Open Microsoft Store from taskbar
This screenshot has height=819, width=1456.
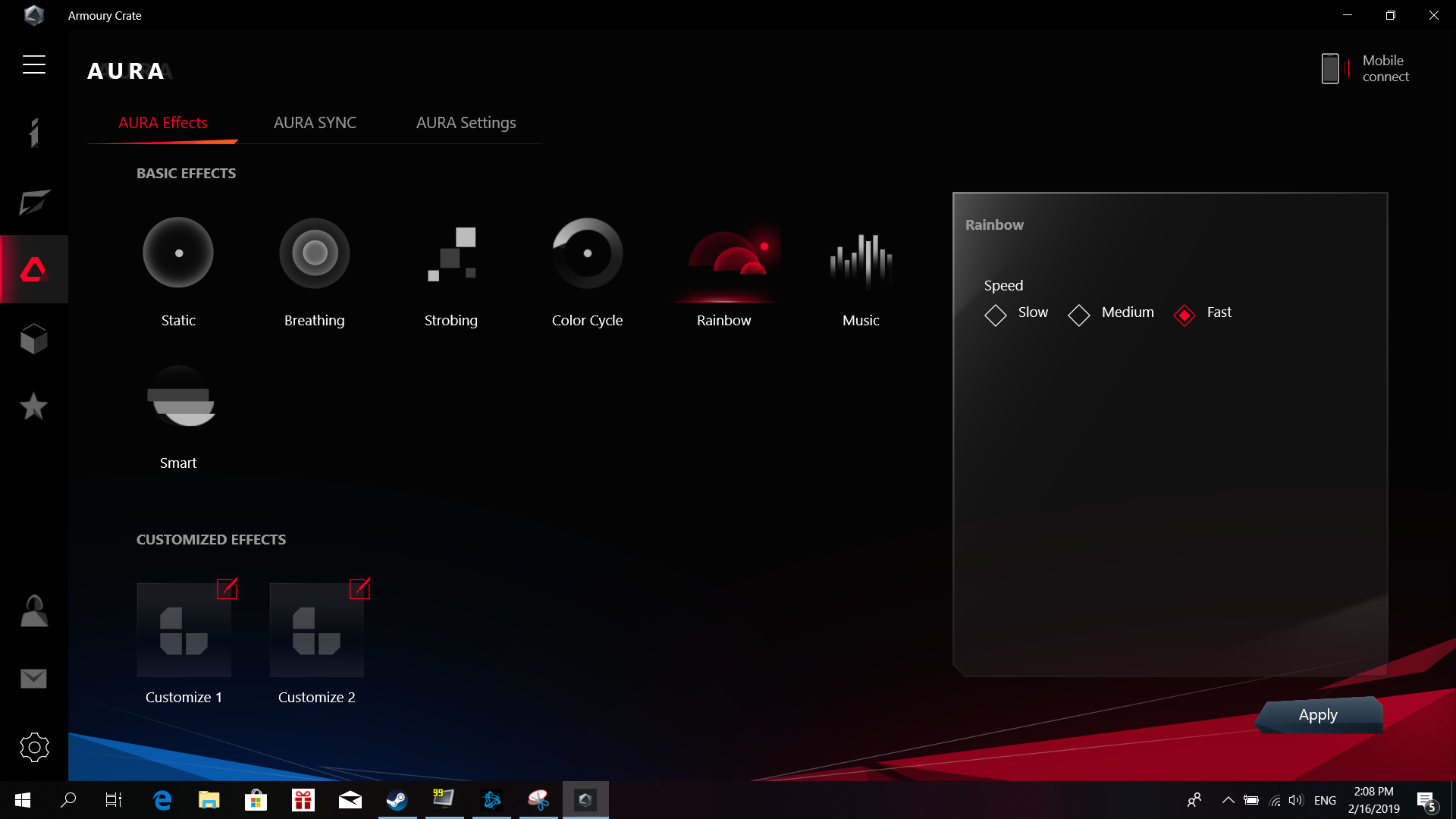pyautogui.click(x=256, y=800)
